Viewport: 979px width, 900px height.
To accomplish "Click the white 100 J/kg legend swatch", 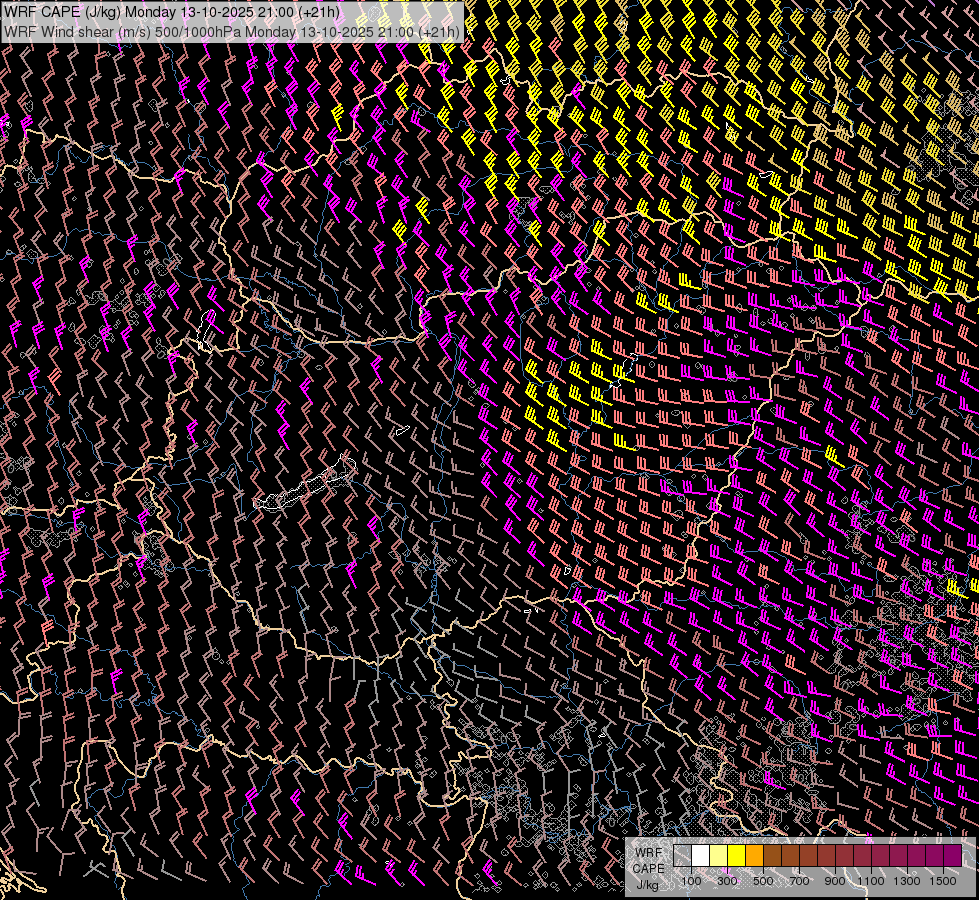I will pyautogui.click(x=701, y=855).
